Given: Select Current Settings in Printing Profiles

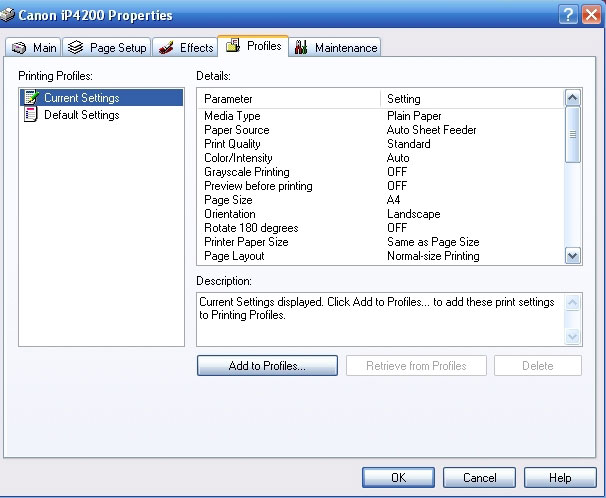Looking at the screenshot, I should point(102,97).
